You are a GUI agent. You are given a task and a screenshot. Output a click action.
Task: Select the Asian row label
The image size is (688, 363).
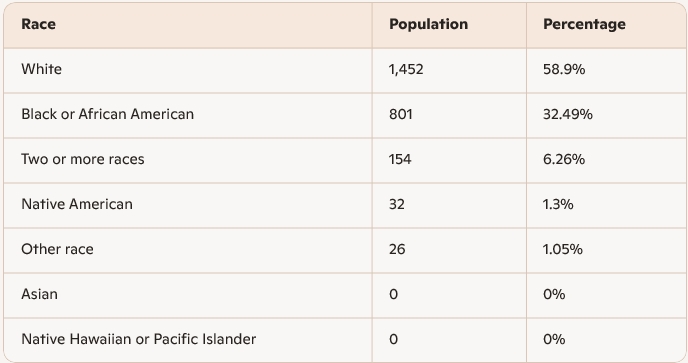[x=39, y=294]
